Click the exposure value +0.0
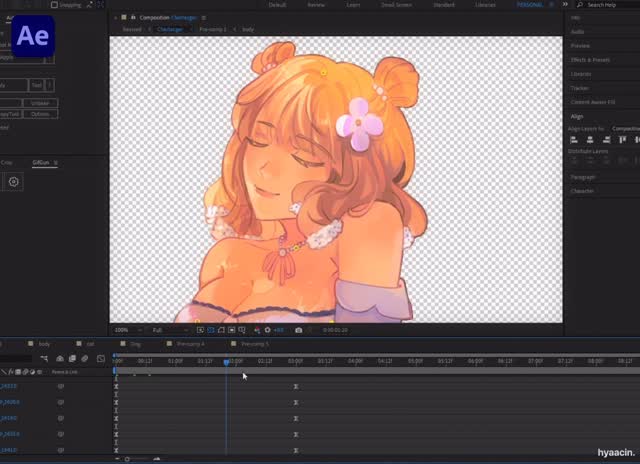 pos(278,330)
